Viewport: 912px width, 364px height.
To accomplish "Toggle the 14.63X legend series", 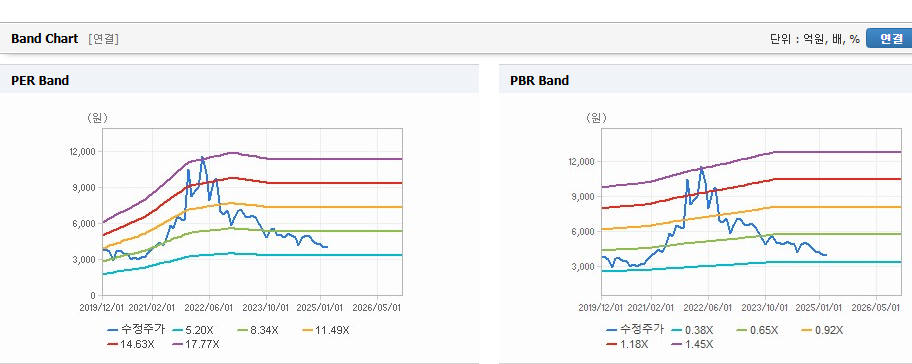I will pos(131,344).
